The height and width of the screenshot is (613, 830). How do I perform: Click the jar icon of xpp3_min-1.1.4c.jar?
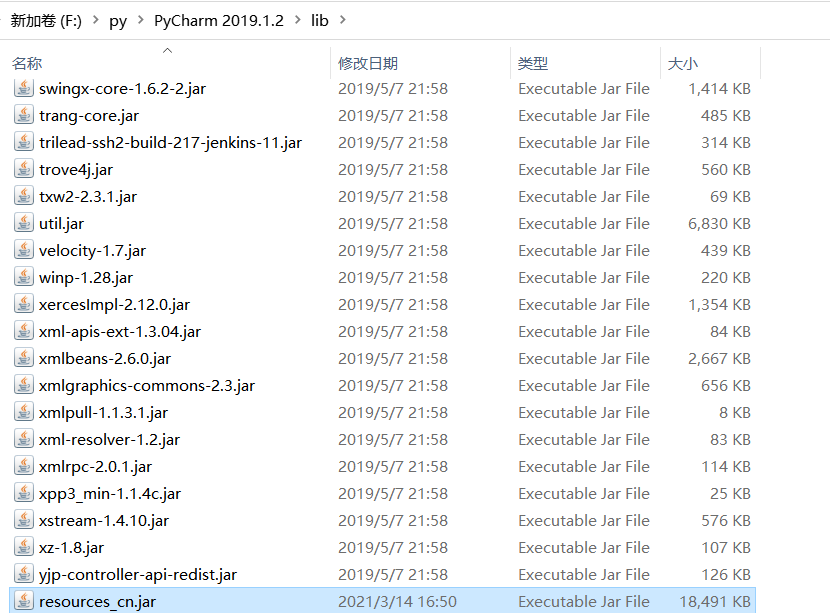(x=24, y=493)
